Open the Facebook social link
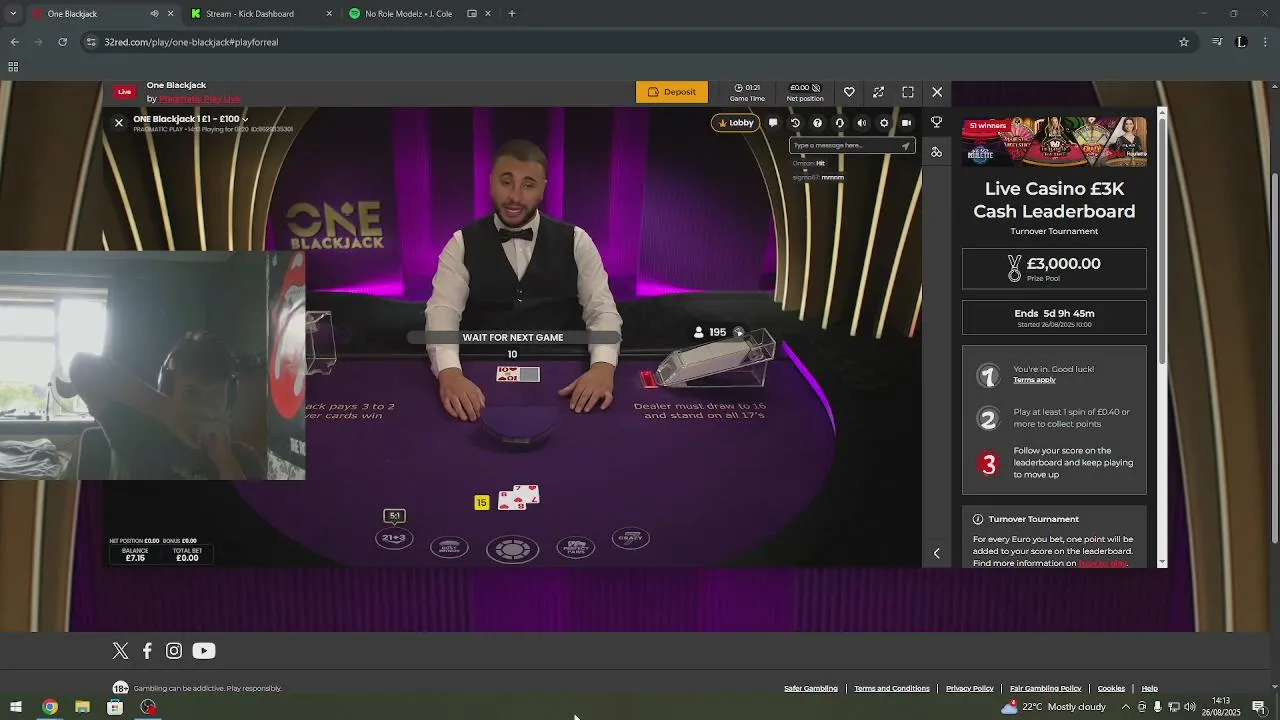The height and width of the screenshot is (720, 1280). [147, 651]
